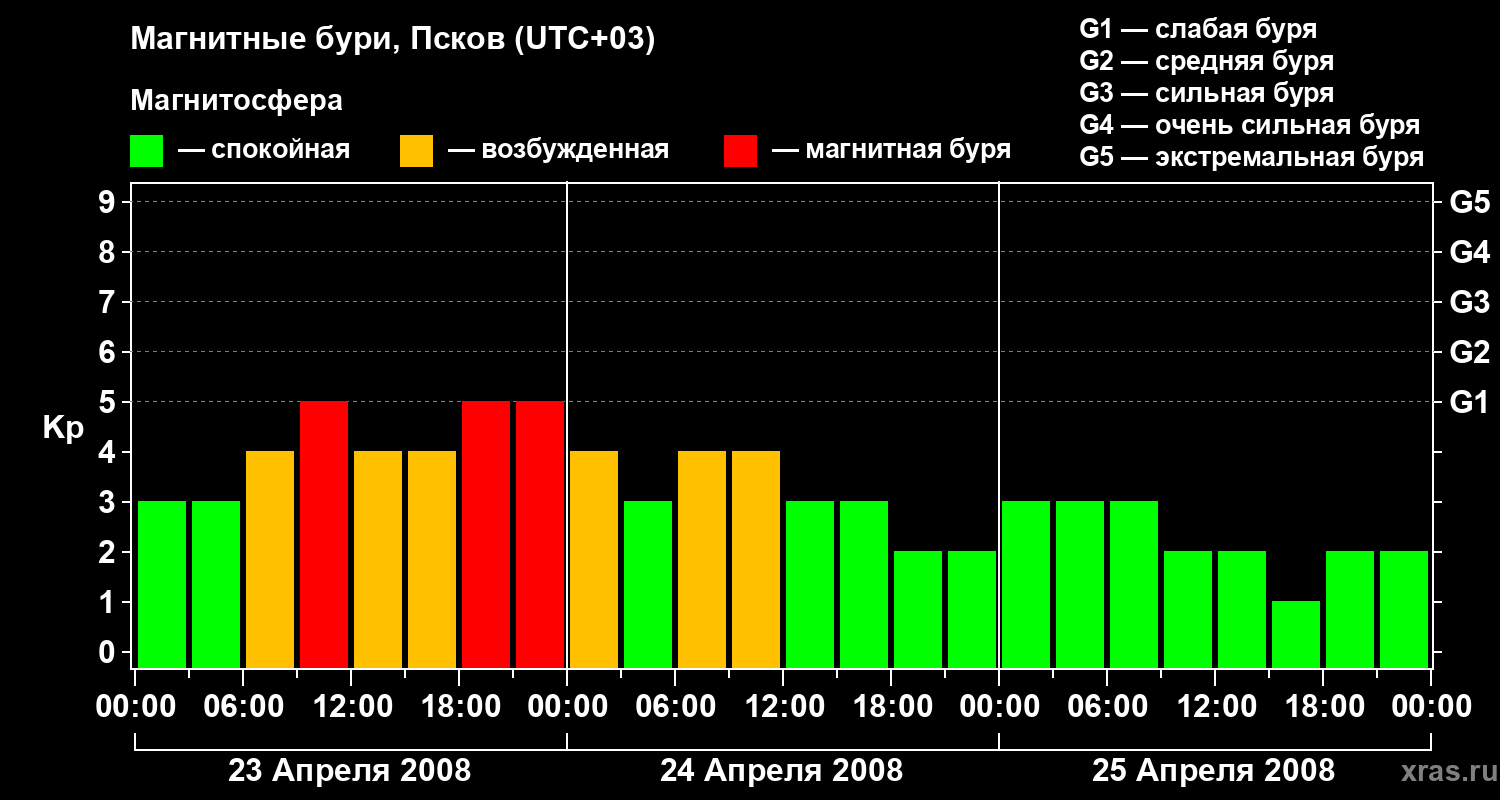Click the 'G4 — очень сильная буря' description line
1500x800 pixels.
coord(1250,125)
